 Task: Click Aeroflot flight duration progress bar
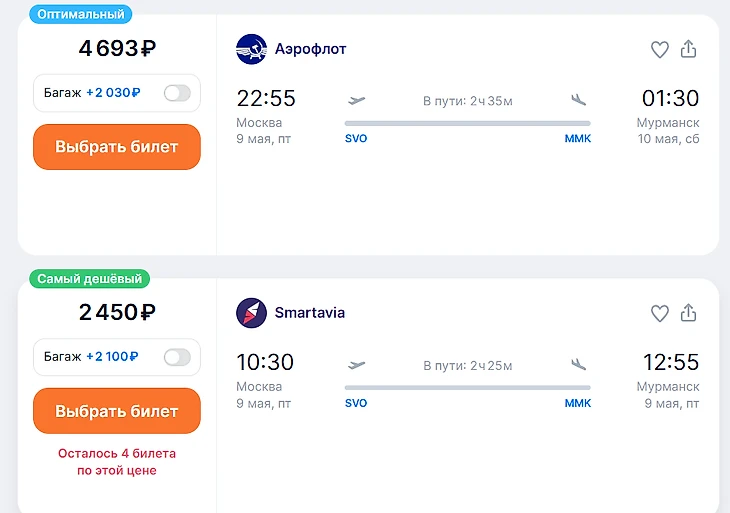(467, 123)
